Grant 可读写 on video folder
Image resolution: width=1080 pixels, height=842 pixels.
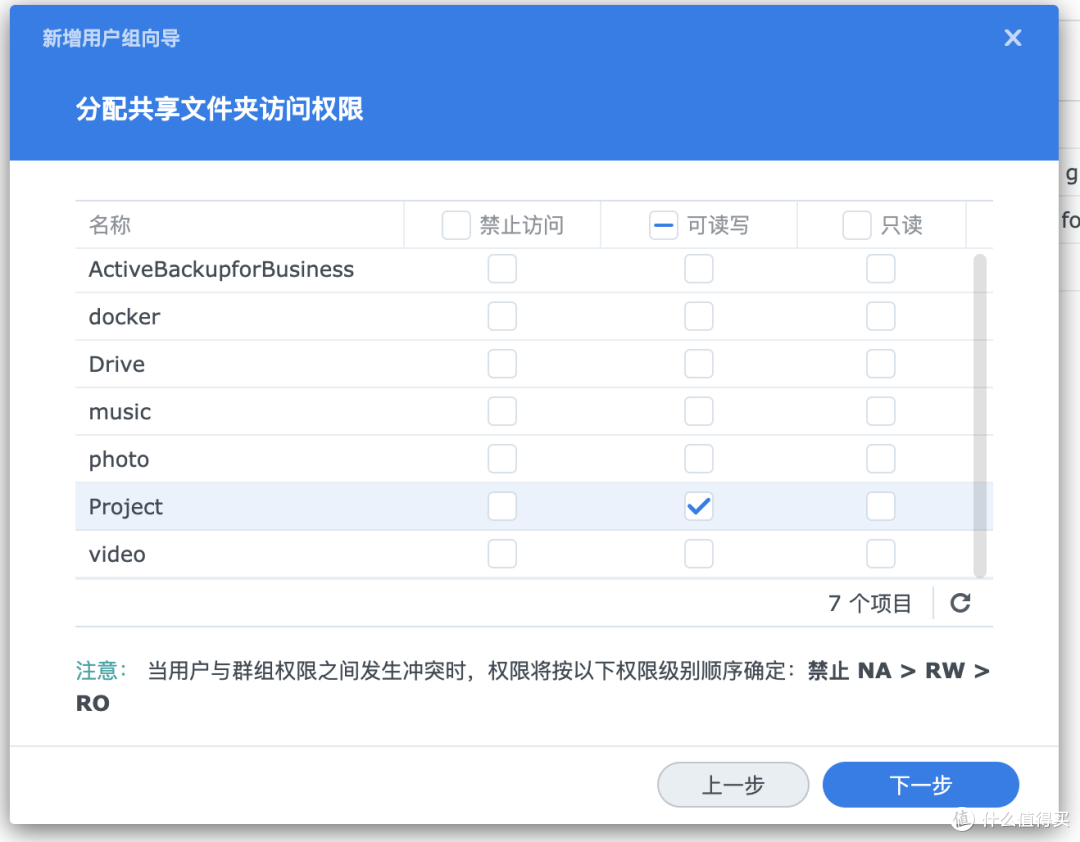coord(698,554)
